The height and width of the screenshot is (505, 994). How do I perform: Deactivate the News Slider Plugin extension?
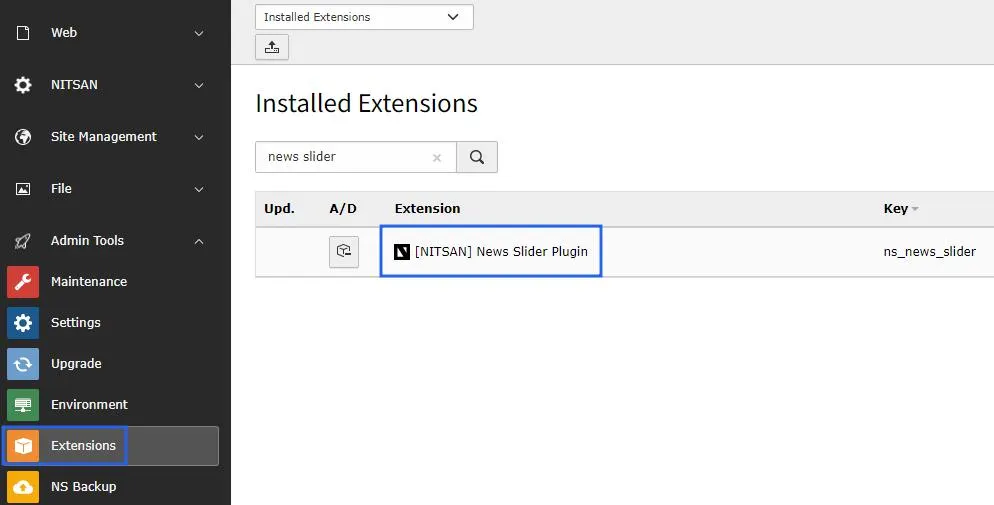[344, 252]
